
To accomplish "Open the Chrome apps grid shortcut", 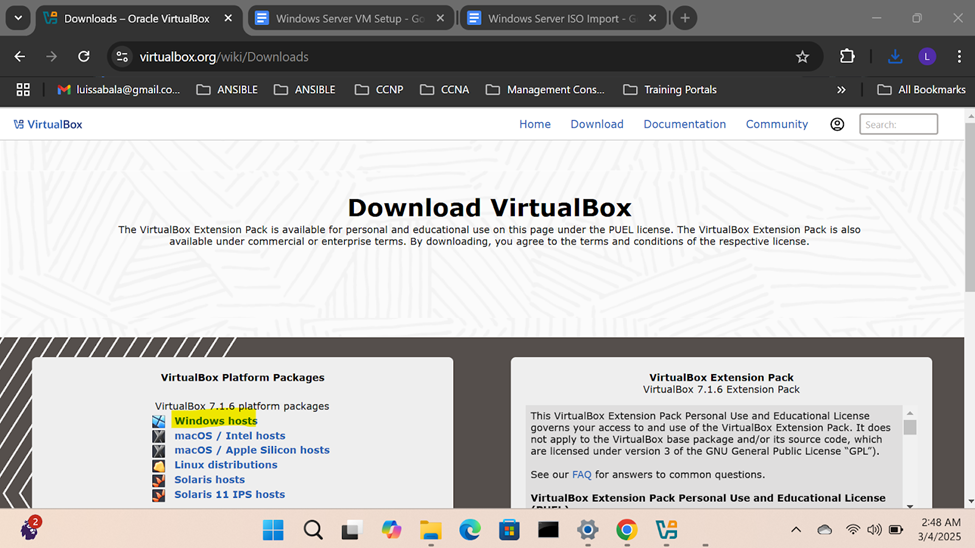I will pyautogui.click(x=23, y=90).
